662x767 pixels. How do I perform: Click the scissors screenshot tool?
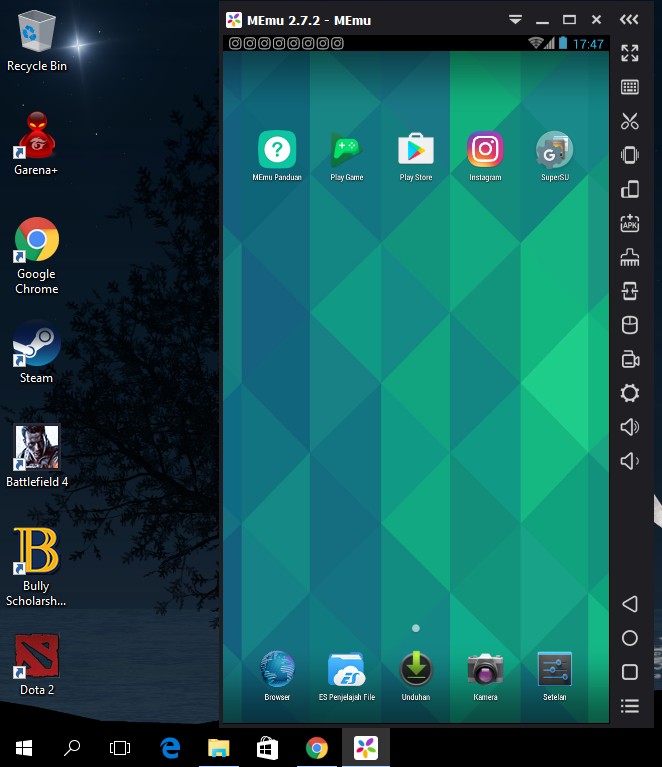click(630, 121)
